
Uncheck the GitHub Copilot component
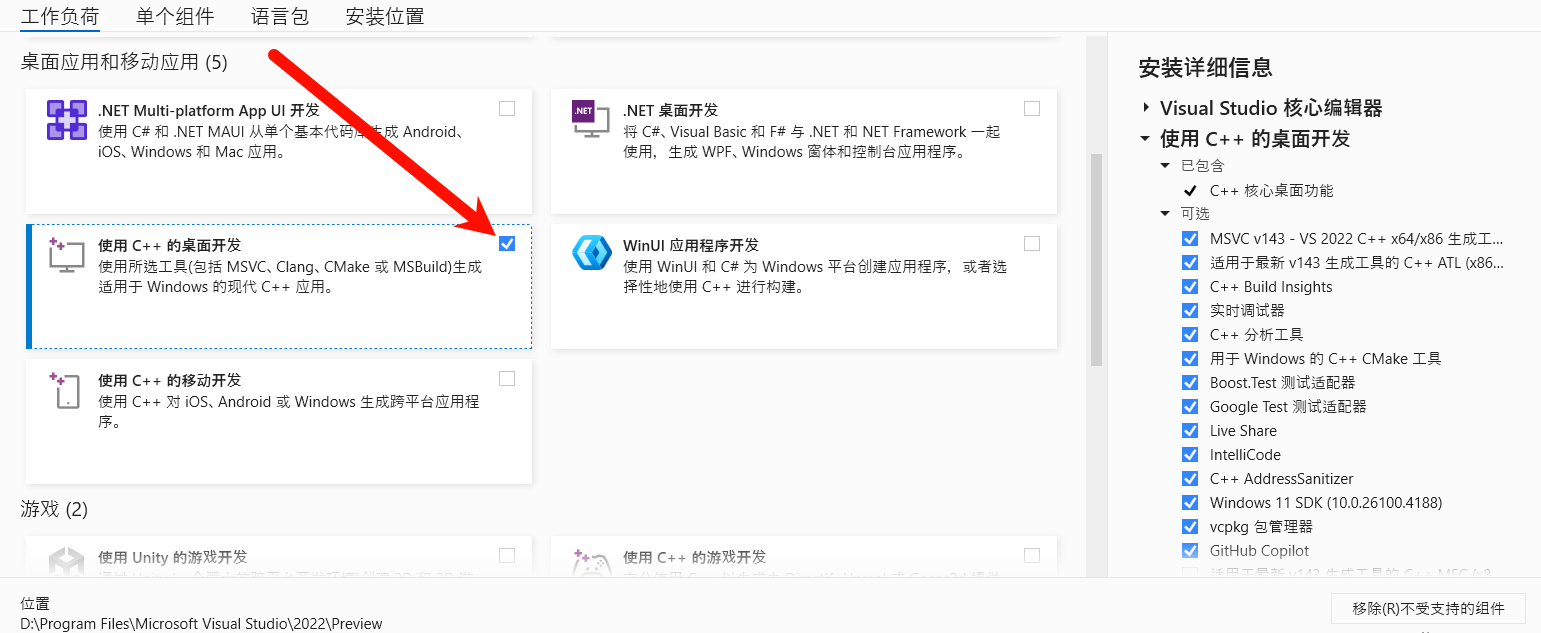pos(1190,551)
